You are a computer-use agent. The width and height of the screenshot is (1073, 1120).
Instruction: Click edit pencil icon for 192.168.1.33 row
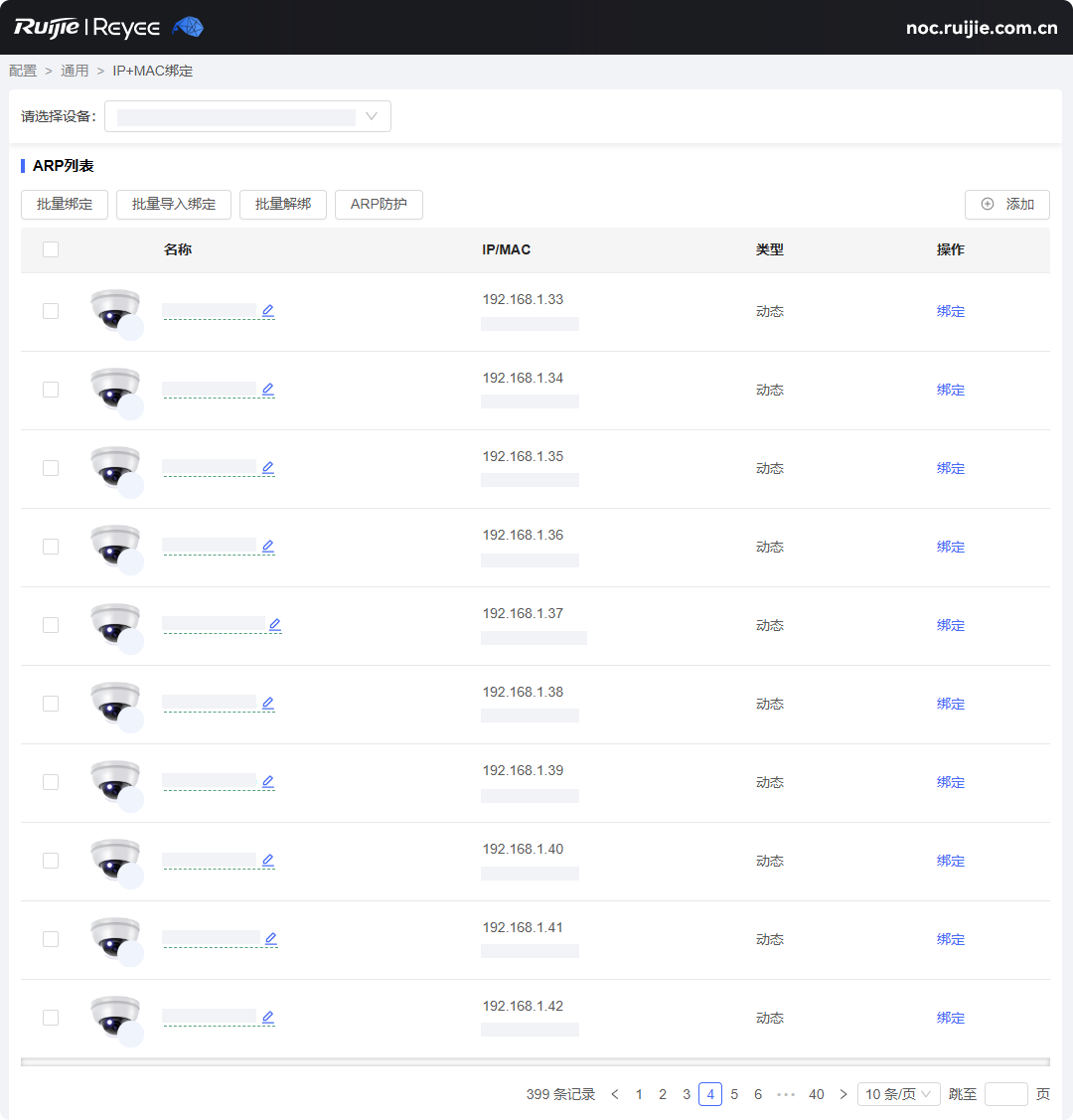[268, 311]
